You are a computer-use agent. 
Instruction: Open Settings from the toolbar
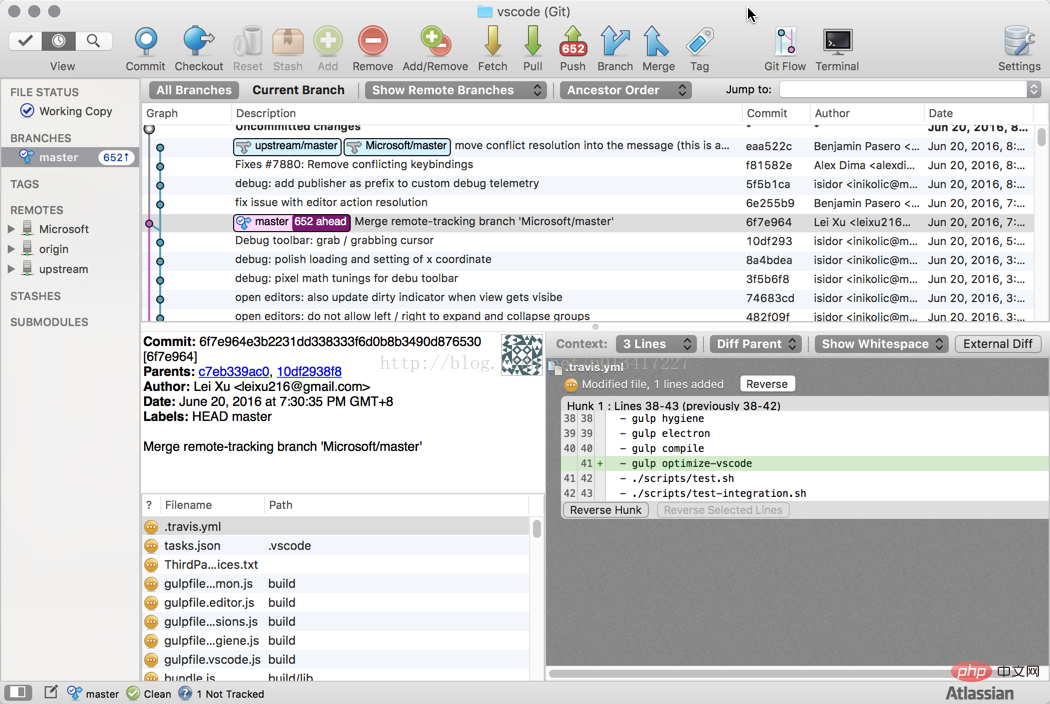pos(1019,41)
